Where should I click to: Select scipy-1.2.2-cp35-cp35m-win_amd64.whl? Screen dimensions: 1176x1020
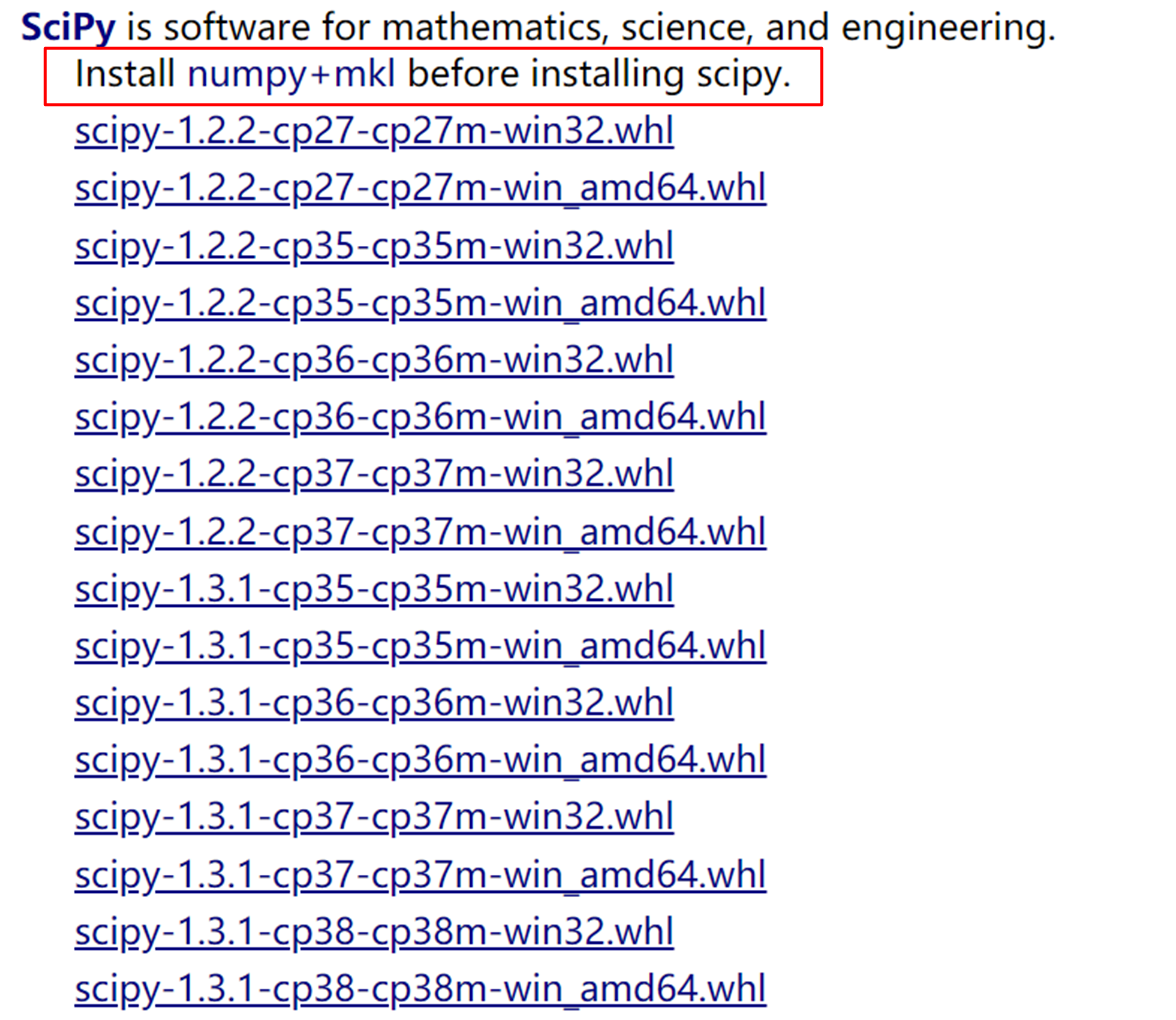(x=420, y=304)
